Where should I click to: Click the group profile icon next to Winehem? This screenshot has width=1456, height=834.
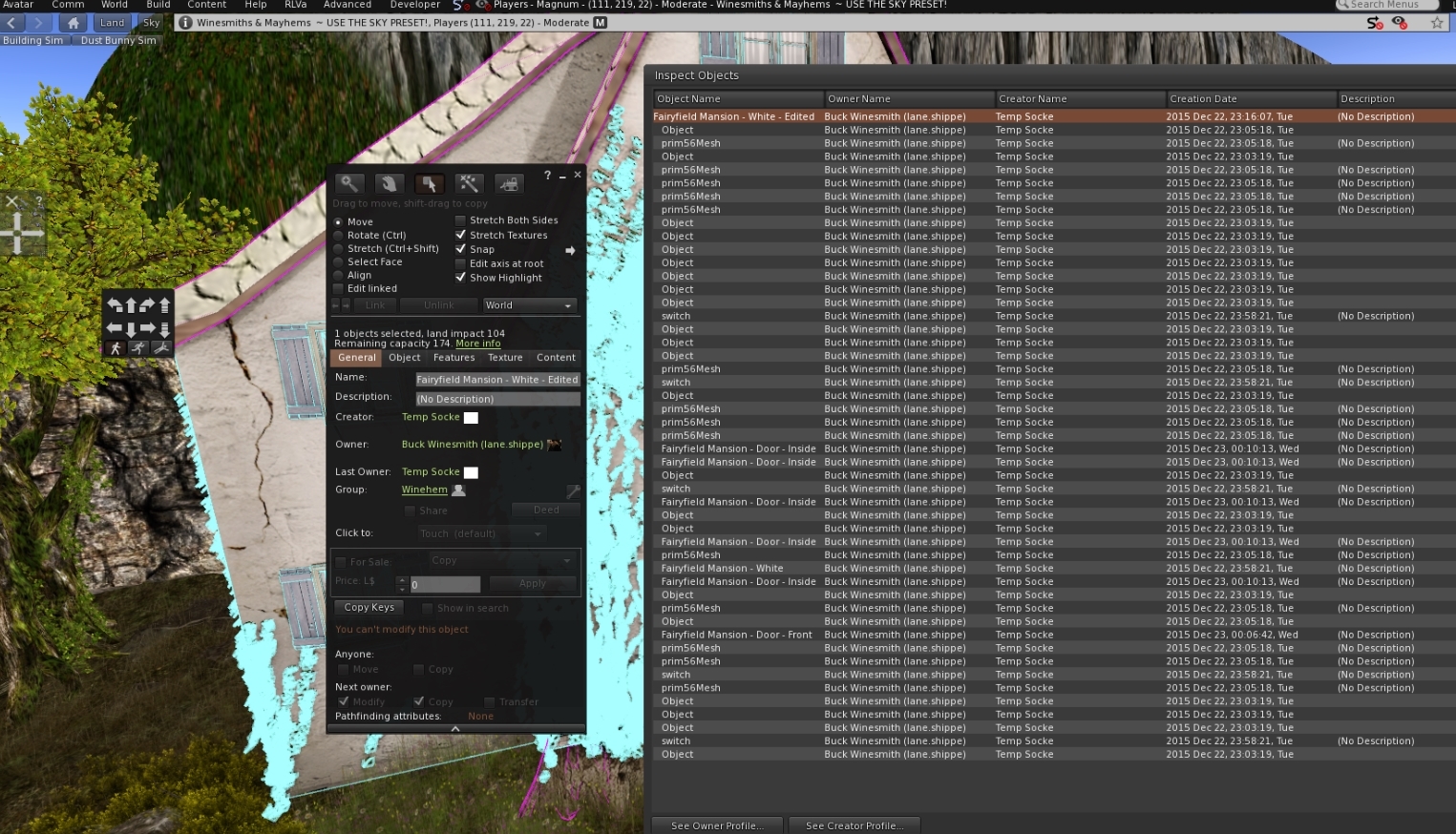point(458,490)
